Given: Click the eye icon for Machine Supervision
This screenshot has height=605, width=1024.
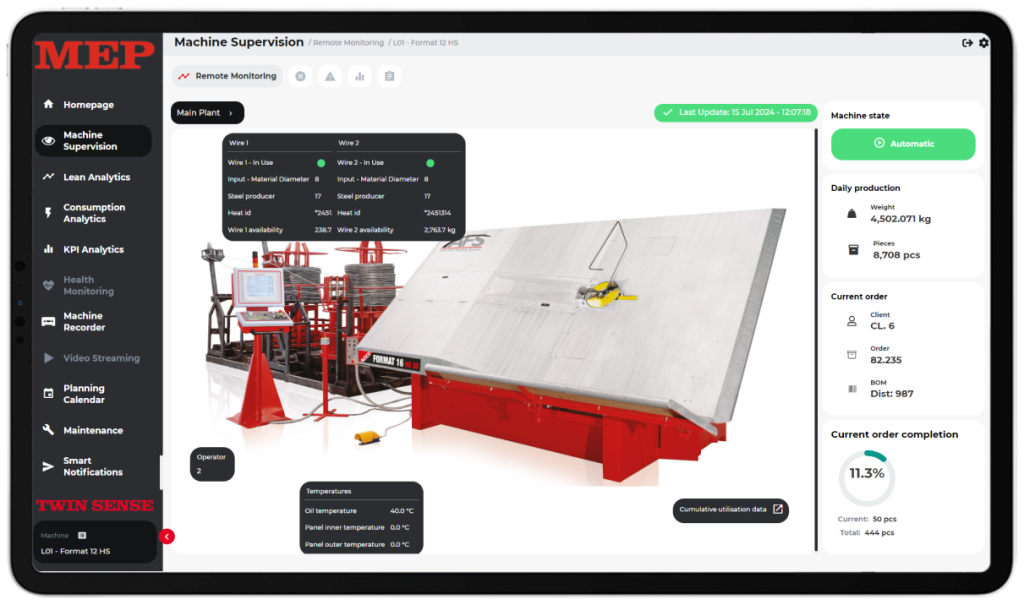Looking at the screenshot, I should (48, 140).
